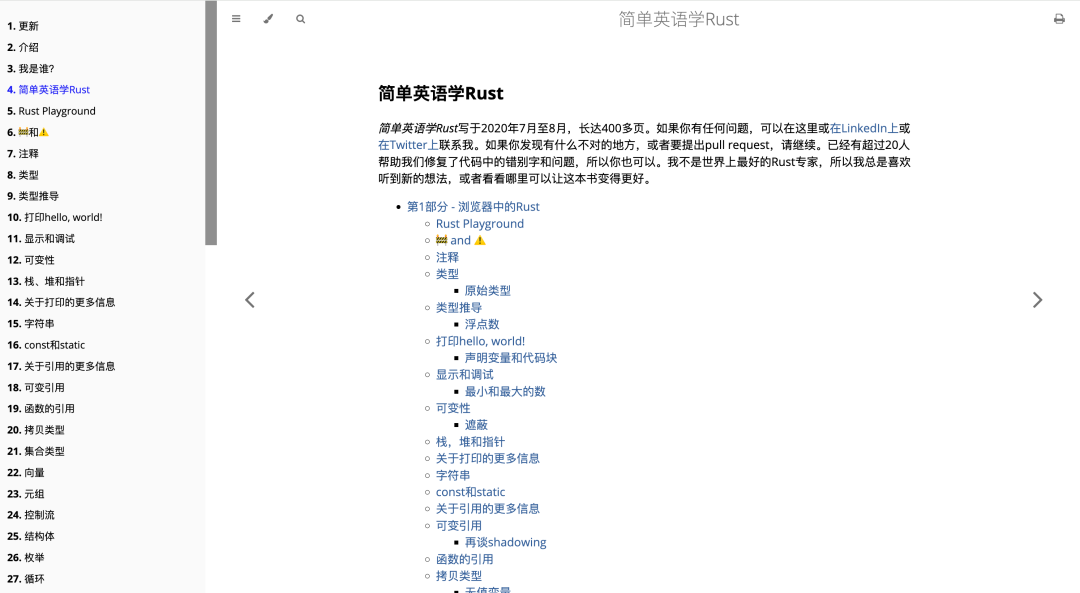Open 函数的引用 link in contents list
Screen dimensions: 1080x593
click(465, 559)
